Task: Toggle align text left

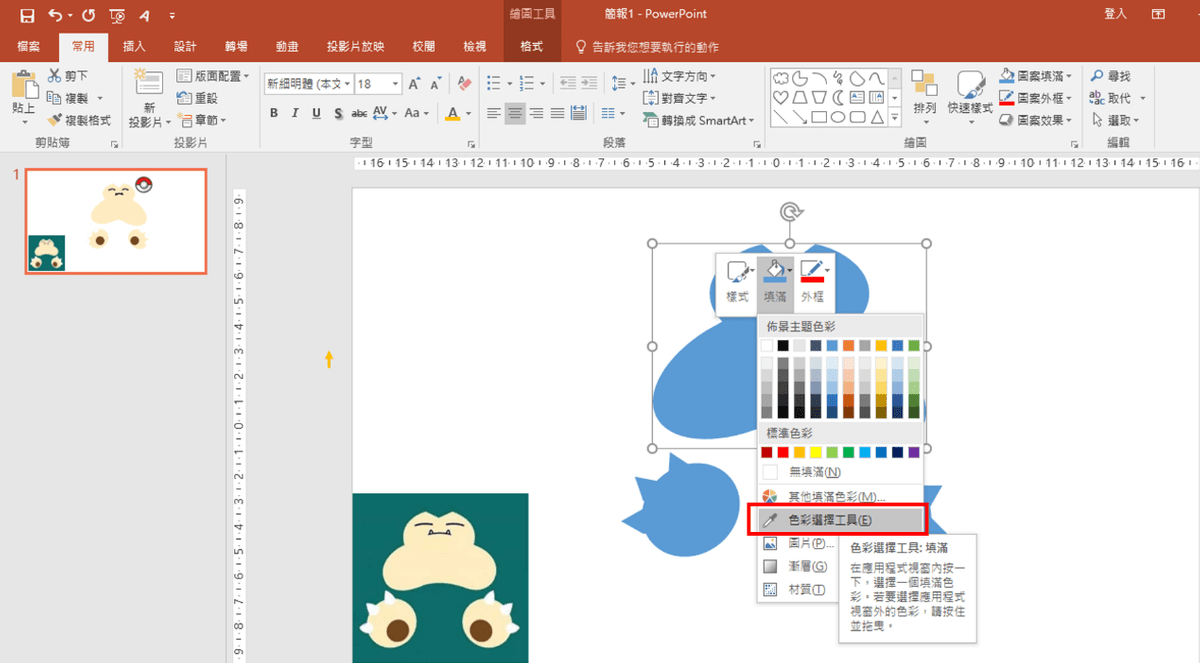Action: 494,113
